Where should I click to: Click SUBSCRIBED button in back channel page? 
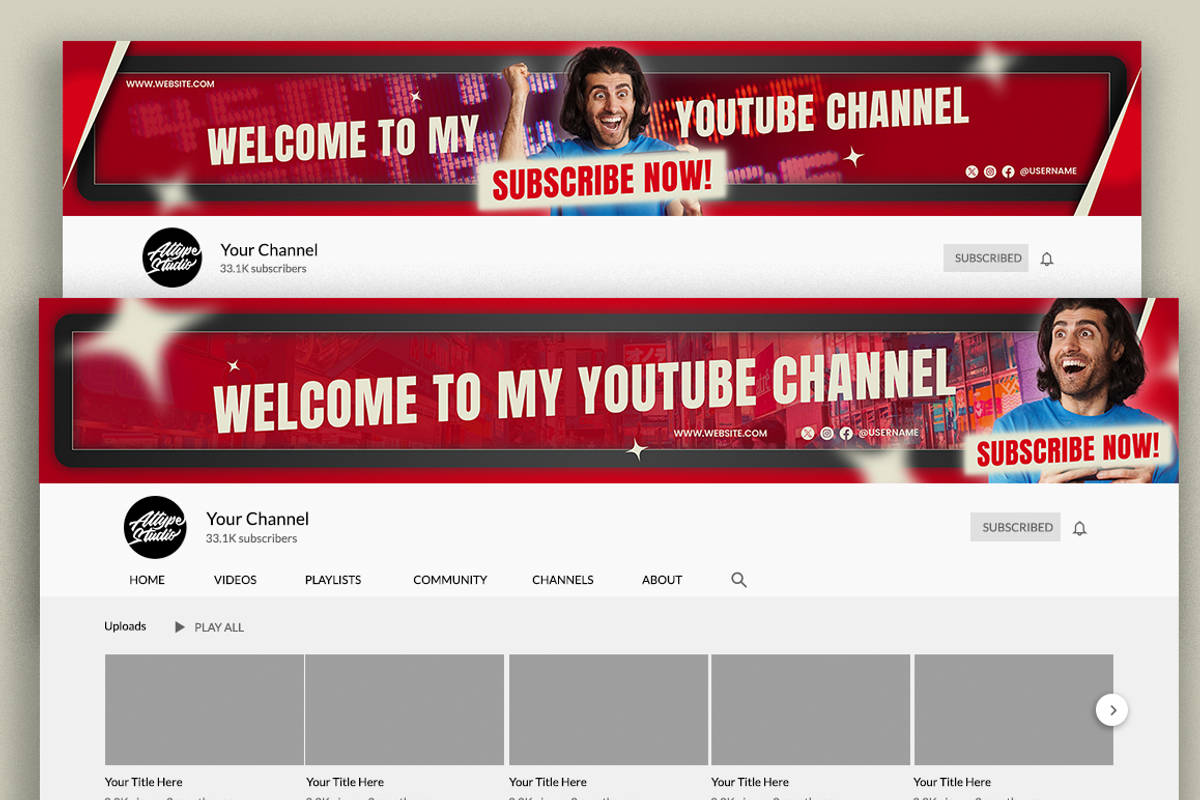tap(986, 258)
